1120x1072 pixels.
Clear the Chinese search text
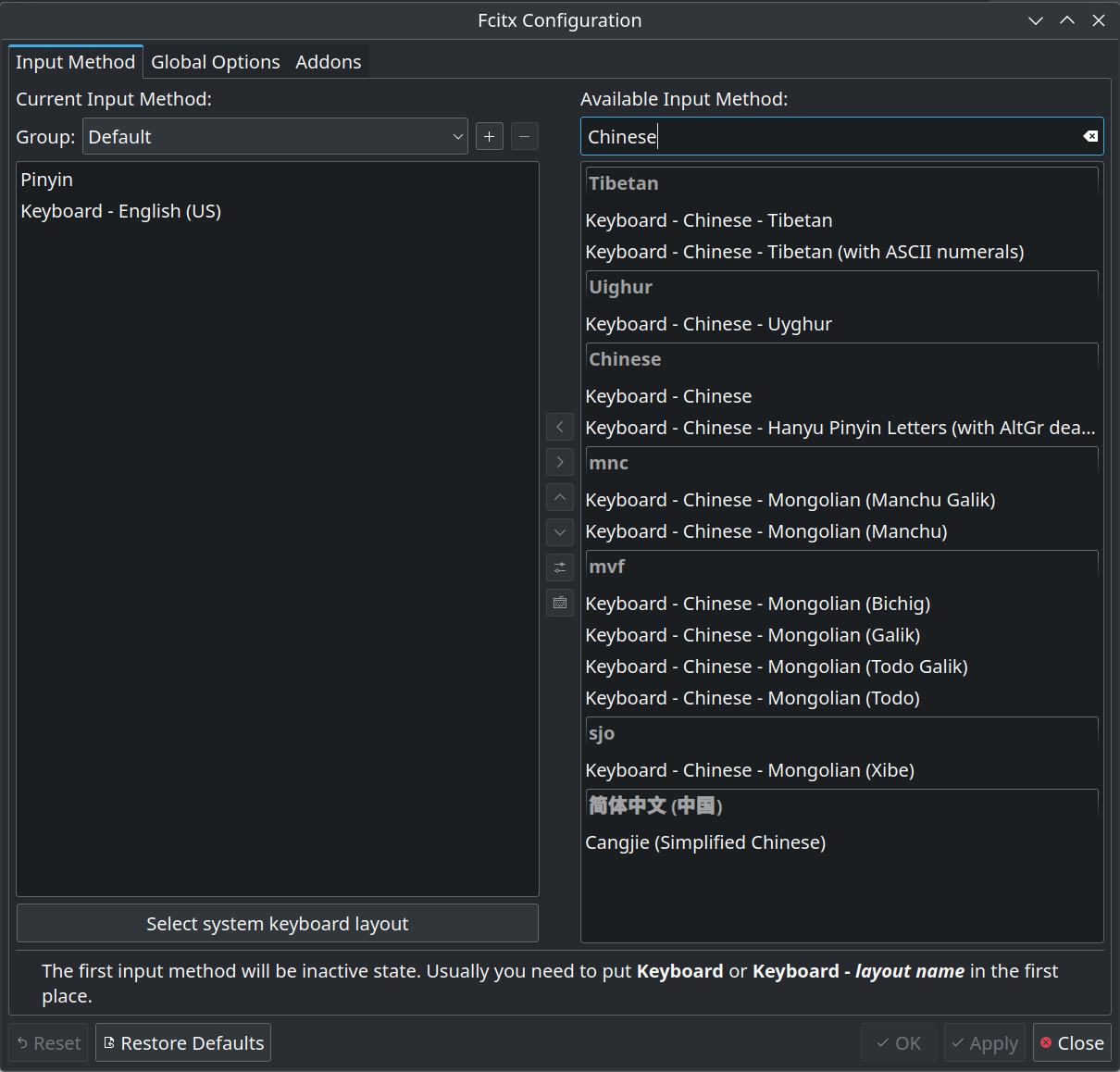(1090, 137)
